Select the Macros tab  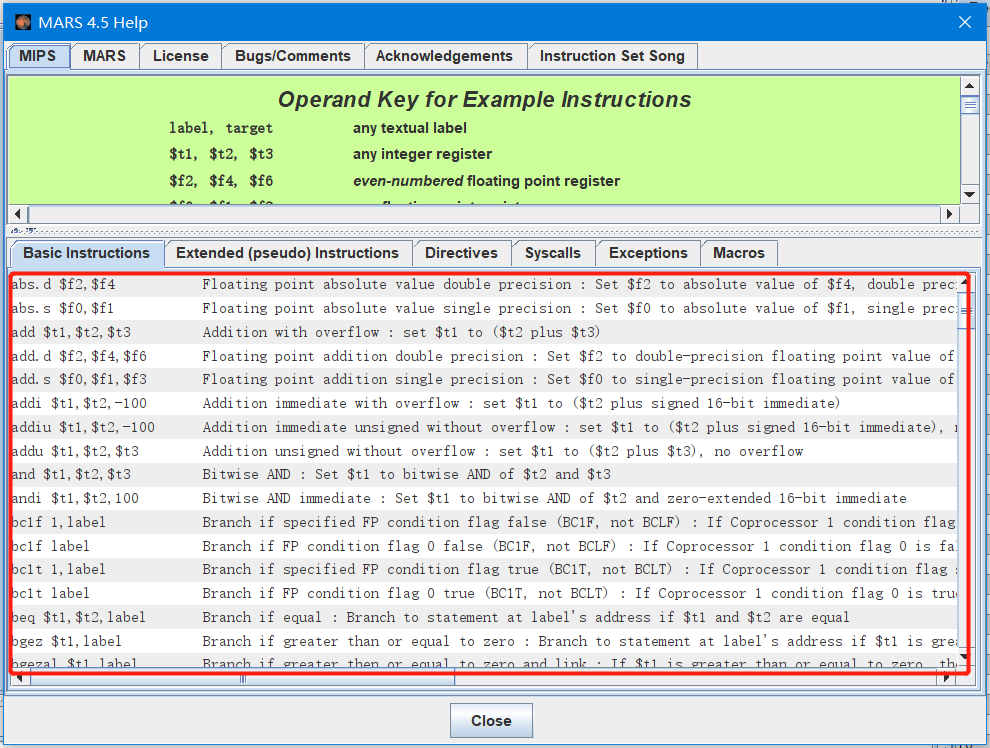(739, 253)
